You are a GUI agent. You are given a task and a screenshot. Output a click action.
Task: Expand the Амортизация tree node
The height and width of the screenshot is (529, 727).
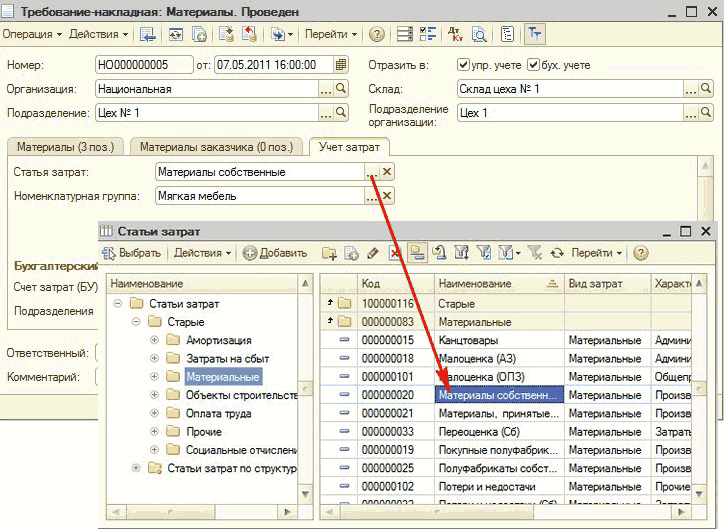click(155, 341)
